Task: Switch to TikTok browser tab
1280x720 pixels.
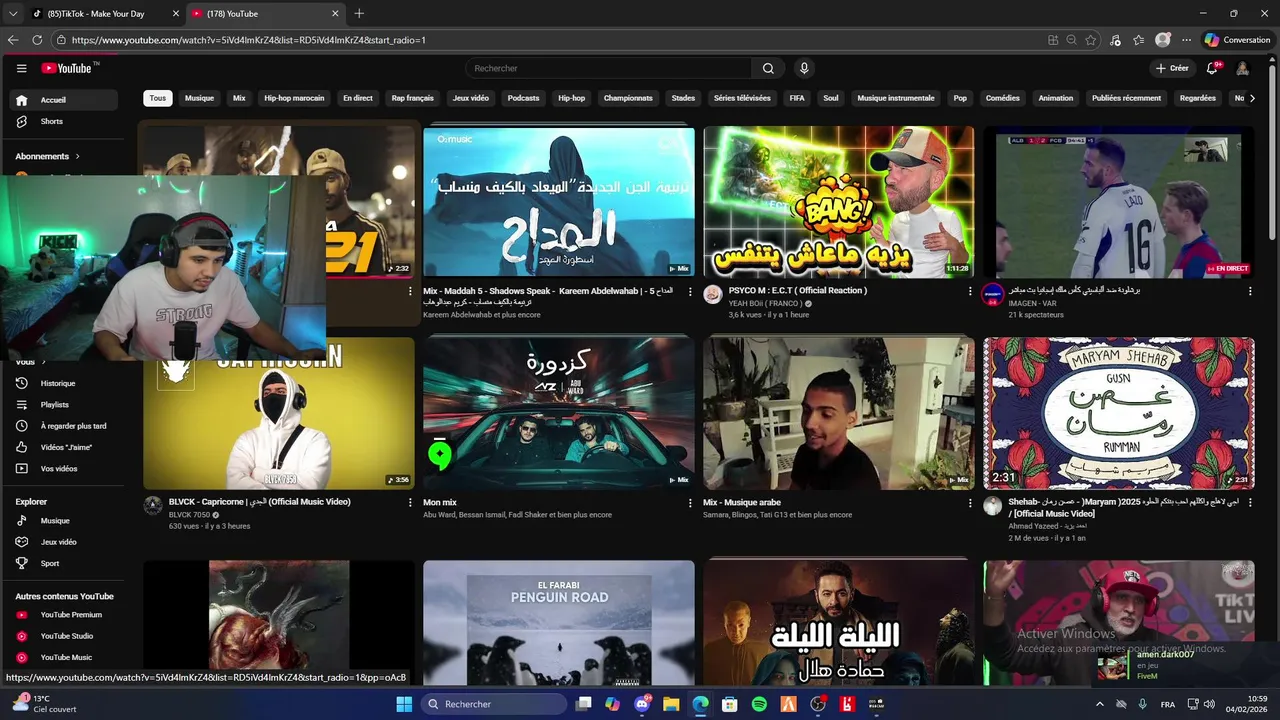Action: tap(104, 14)
